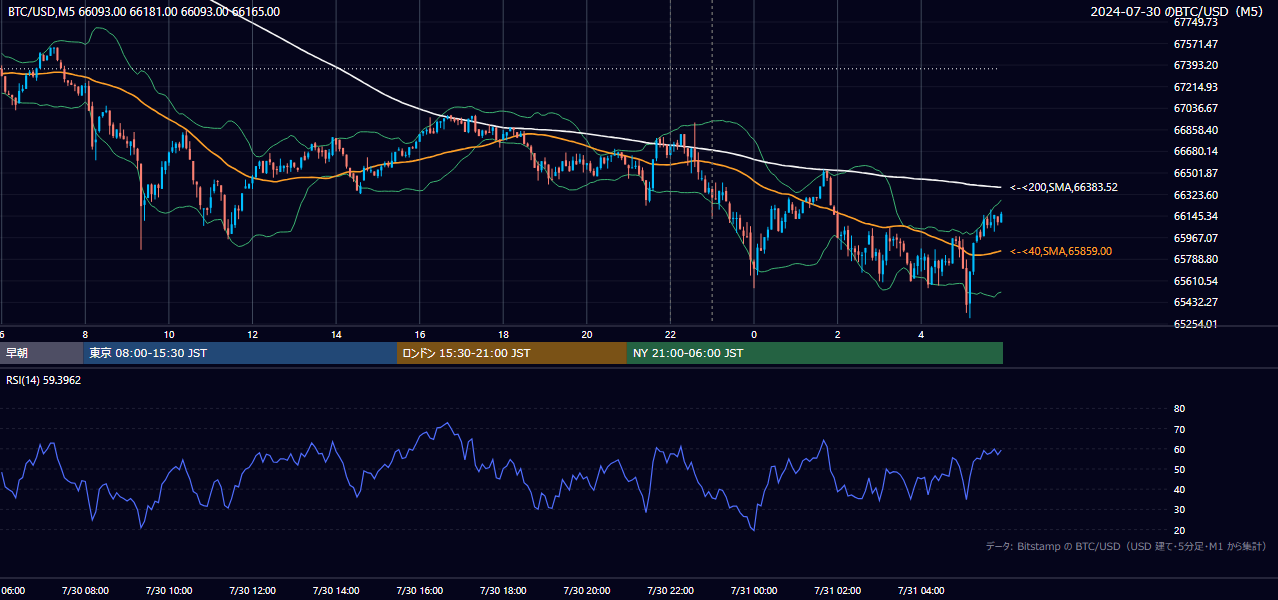Click RSI axis value 70
Screen dimensions: 1278x600
pos(1180,429)
